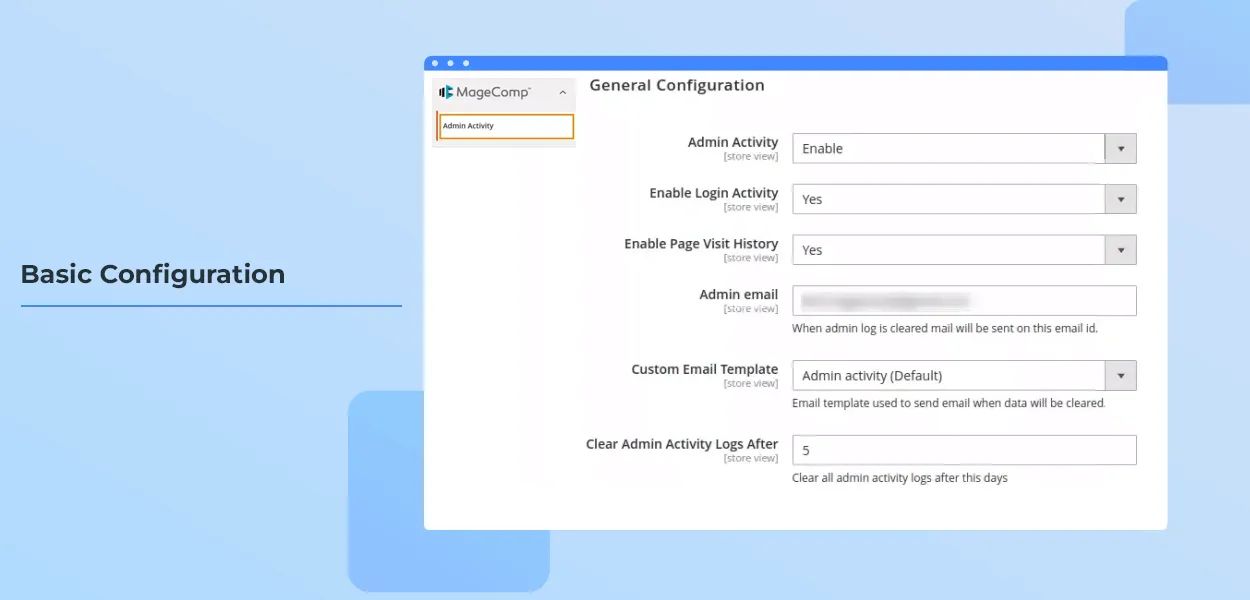Click the Enable Login Activity field label

pyautogui.click(x=713, y=193)
